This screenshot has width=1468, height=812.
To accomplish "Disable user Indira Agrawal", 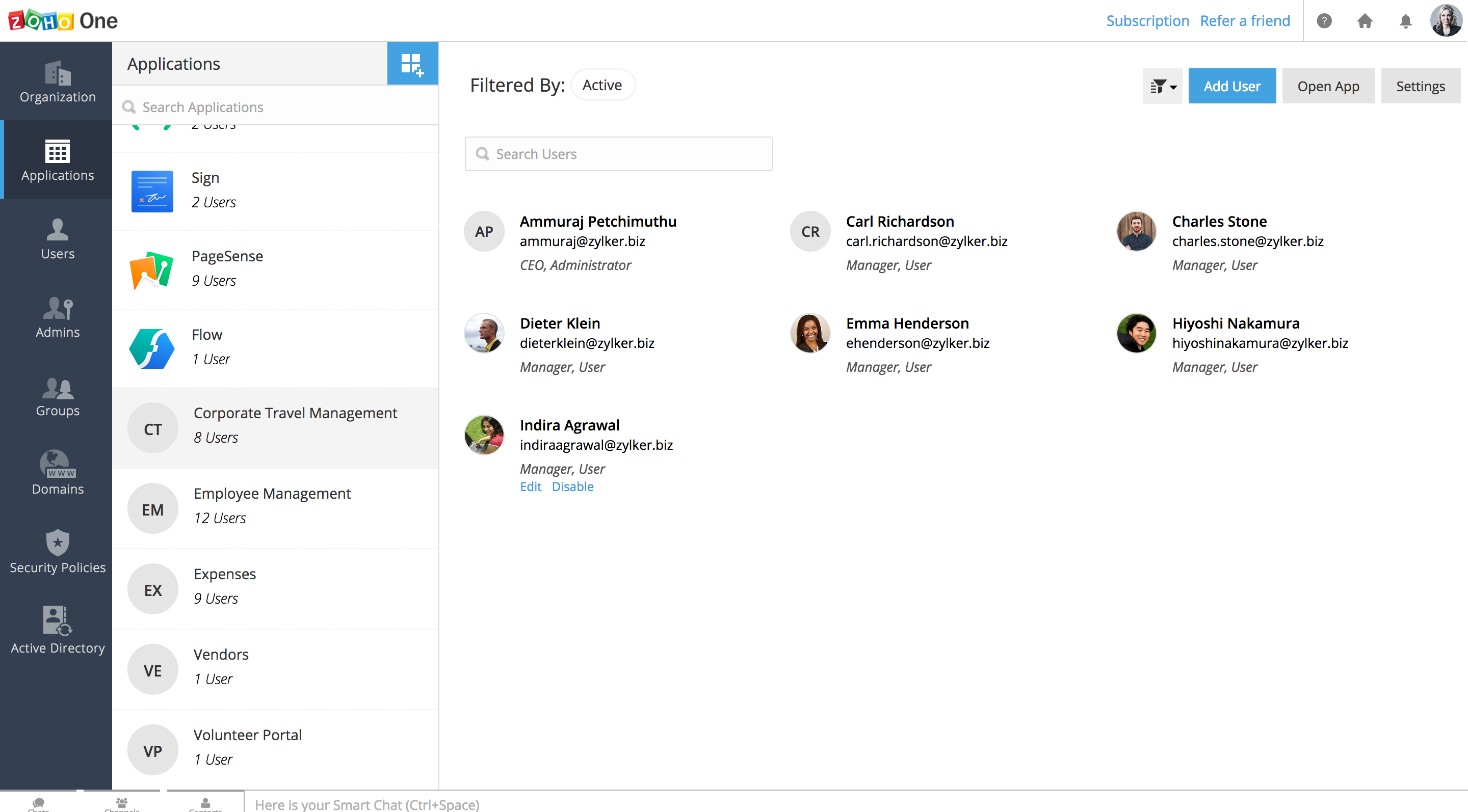I will [573, 487].
